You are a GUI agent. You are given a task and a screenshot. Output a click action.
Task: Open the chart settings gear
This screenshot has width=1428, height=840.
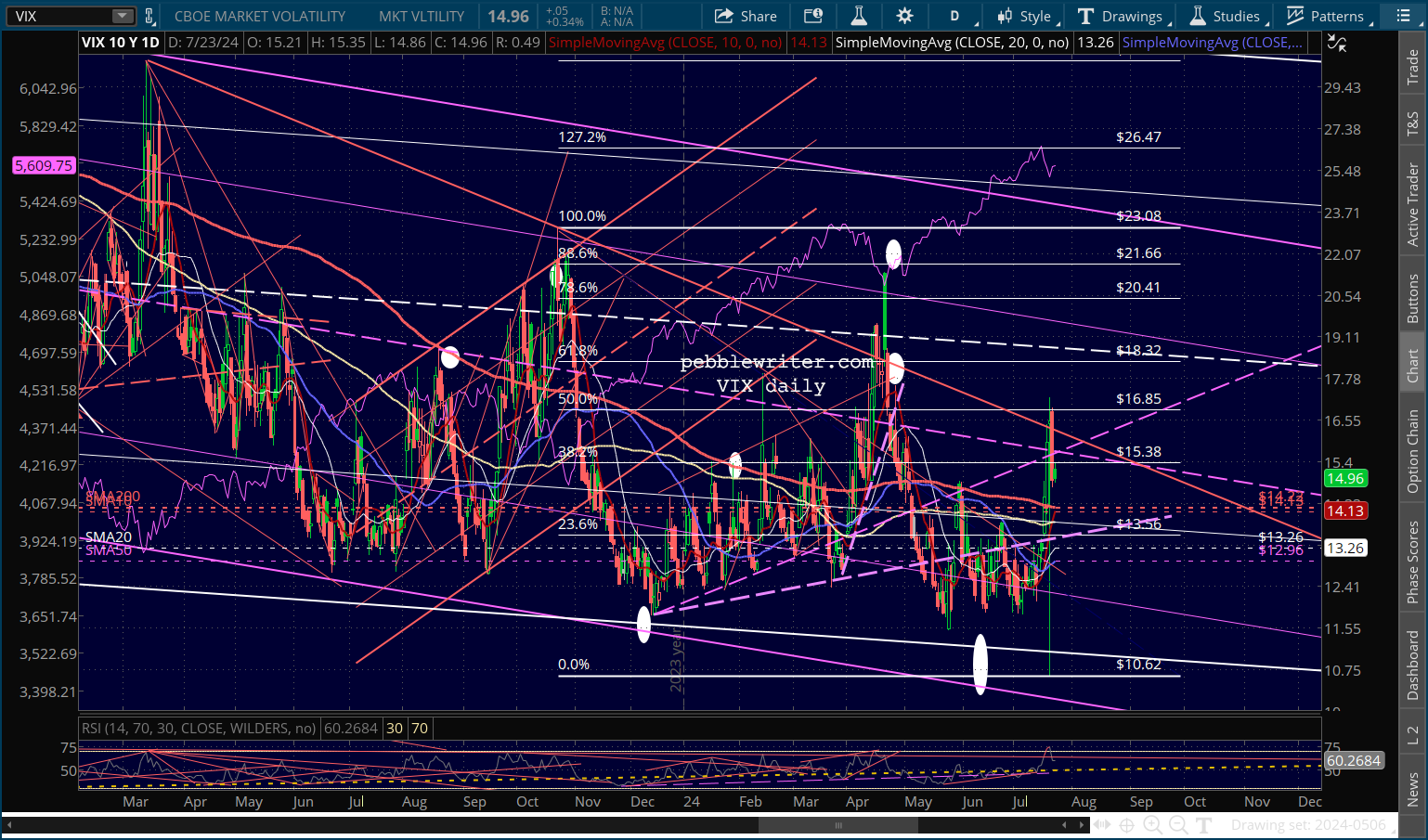[x=904, y=16]
